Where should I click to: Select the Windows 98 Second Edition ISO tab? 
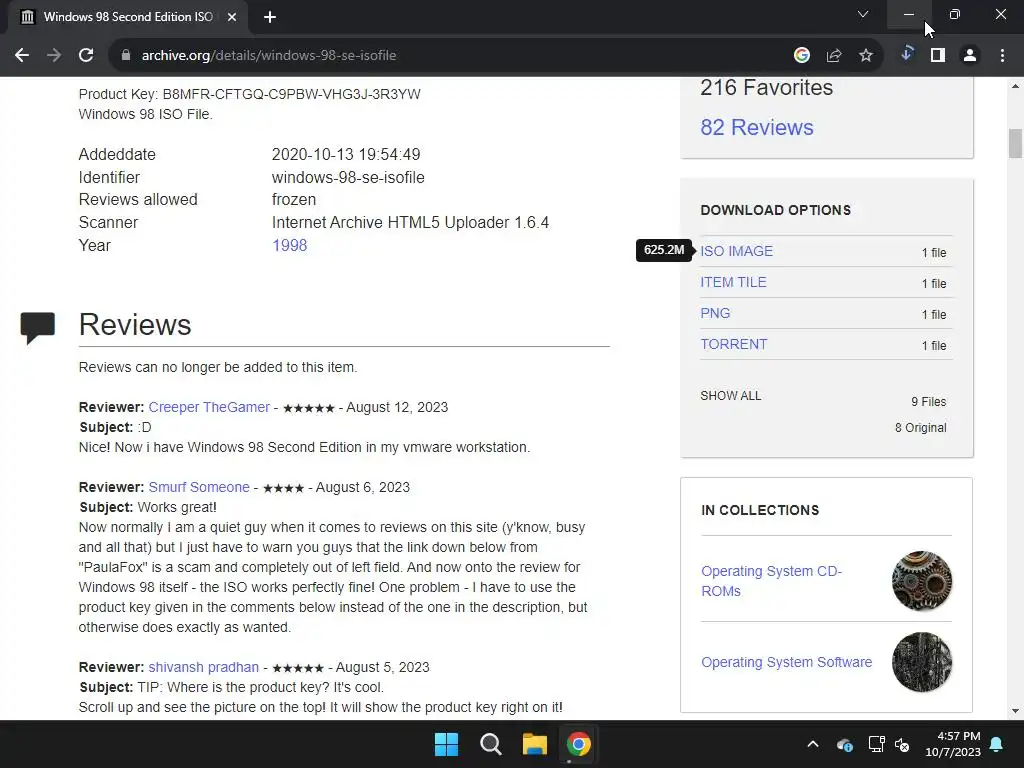tap(127, 17)
